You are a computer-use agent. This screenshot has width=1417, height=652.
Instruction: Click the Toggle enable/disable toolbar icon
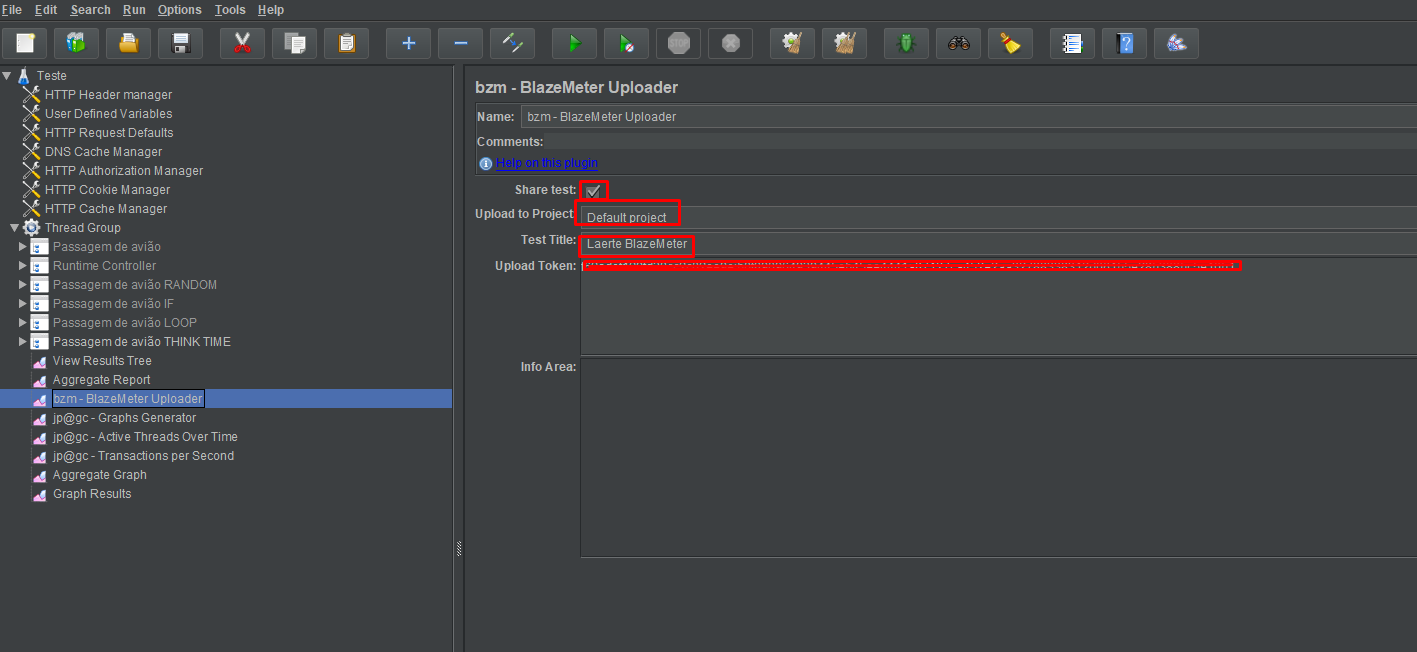point(512,43)
